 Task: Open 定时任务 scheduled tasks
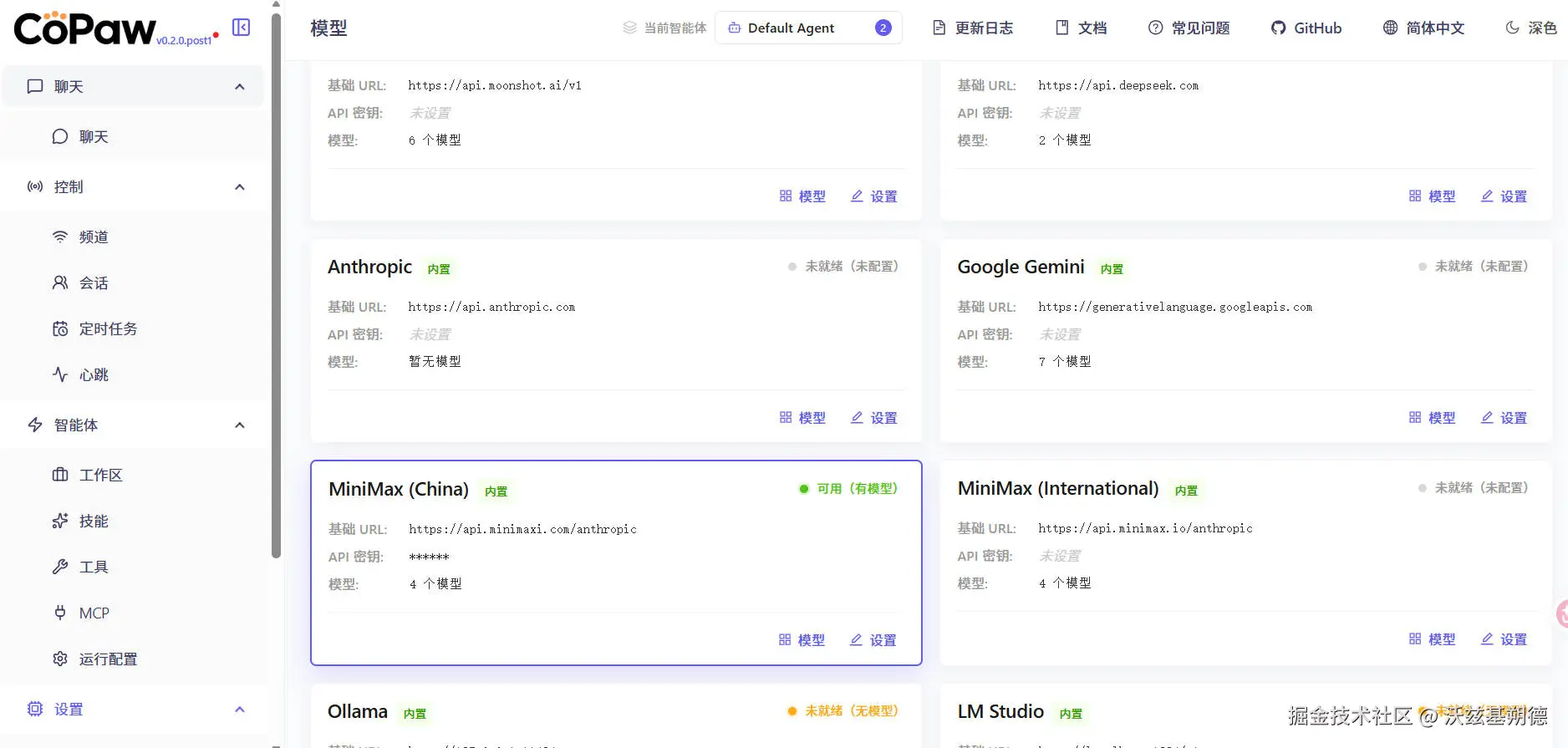[x=108, y=329]
